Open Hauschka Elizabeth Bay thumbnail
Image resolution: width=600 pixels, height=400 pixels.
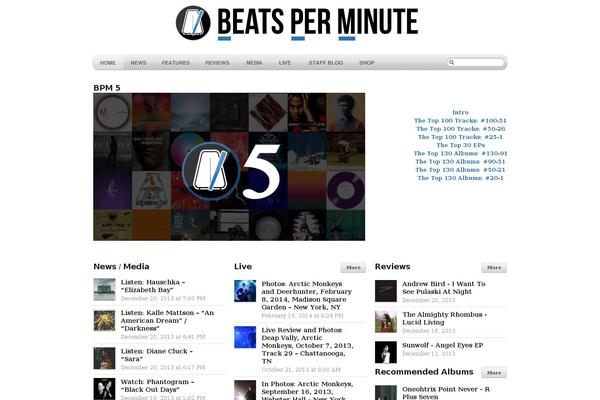[104, 289]
